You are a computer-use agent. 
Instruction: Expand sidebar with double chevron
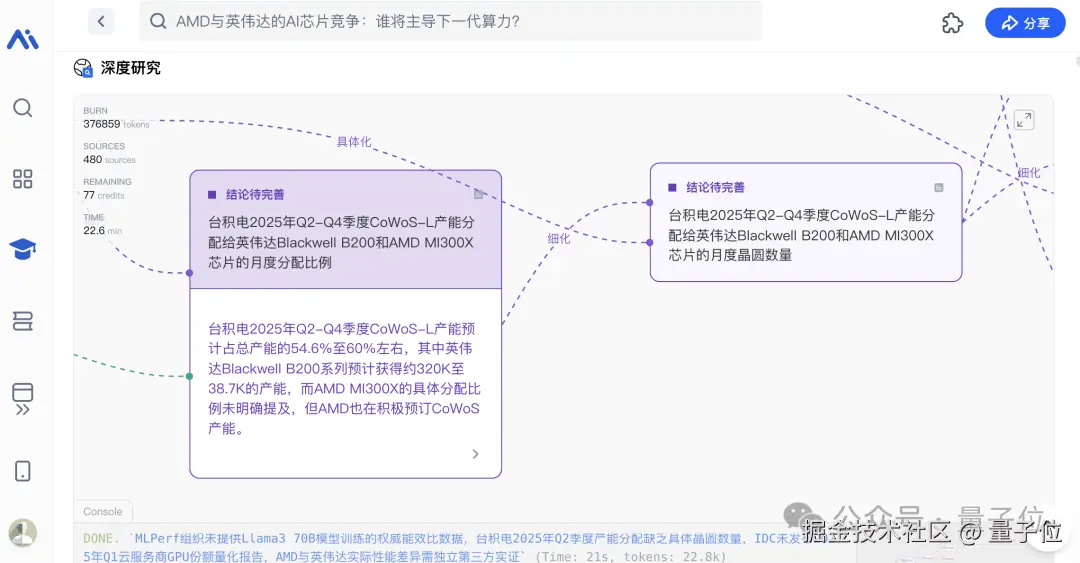[x=23, y=410]
